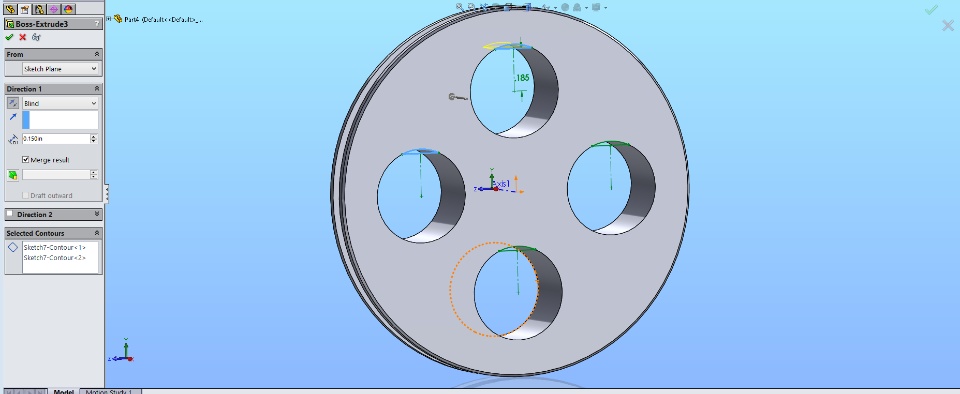Click the large green confirm checkmark in viewport corner

click(931, 10)
